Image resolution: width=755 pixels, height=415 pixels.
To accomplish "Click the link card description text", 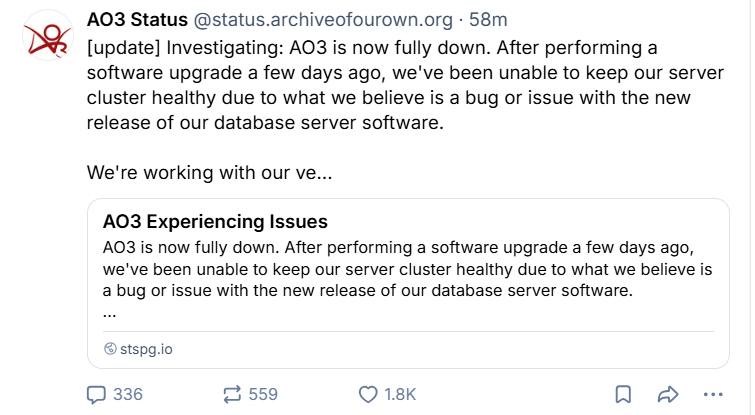I will (400, 269).
